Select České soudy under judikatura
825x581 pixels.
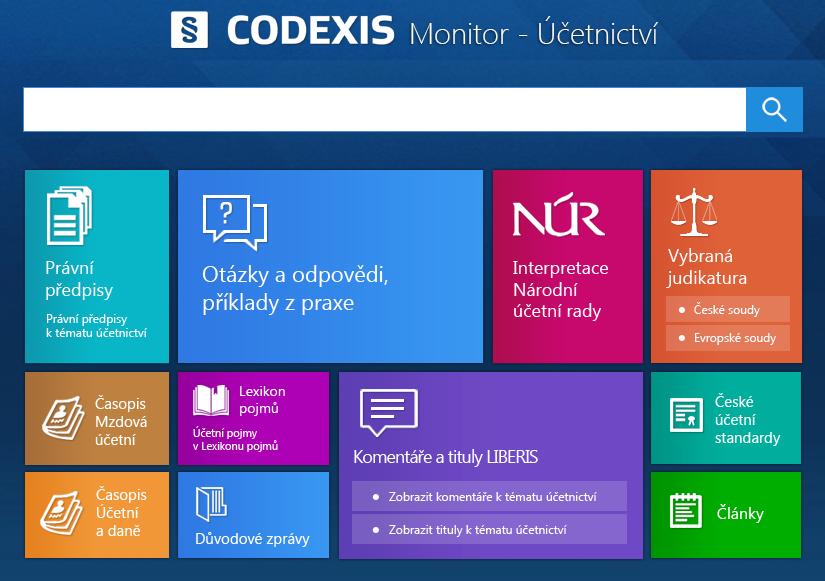(728, 309)
